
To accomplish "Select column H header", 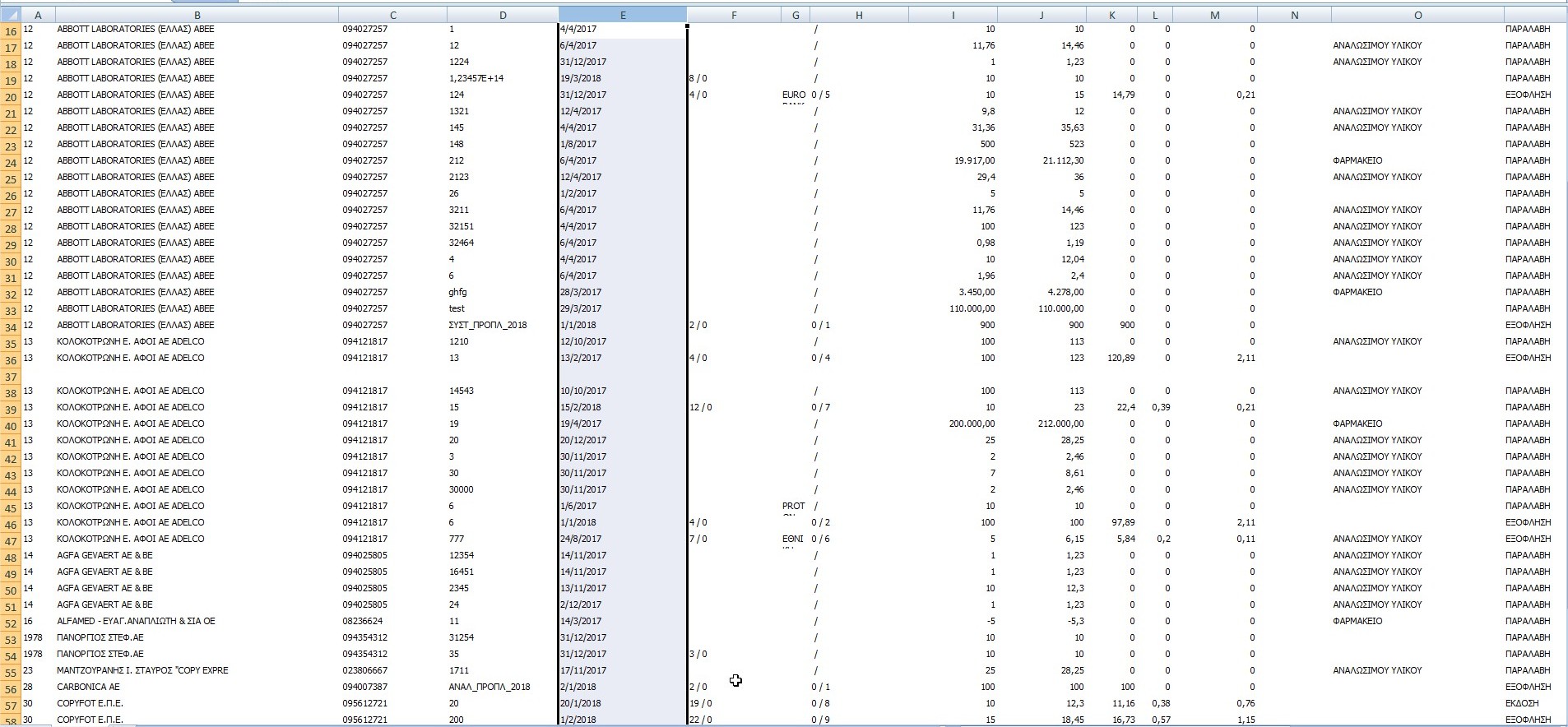I will [859, 15].
